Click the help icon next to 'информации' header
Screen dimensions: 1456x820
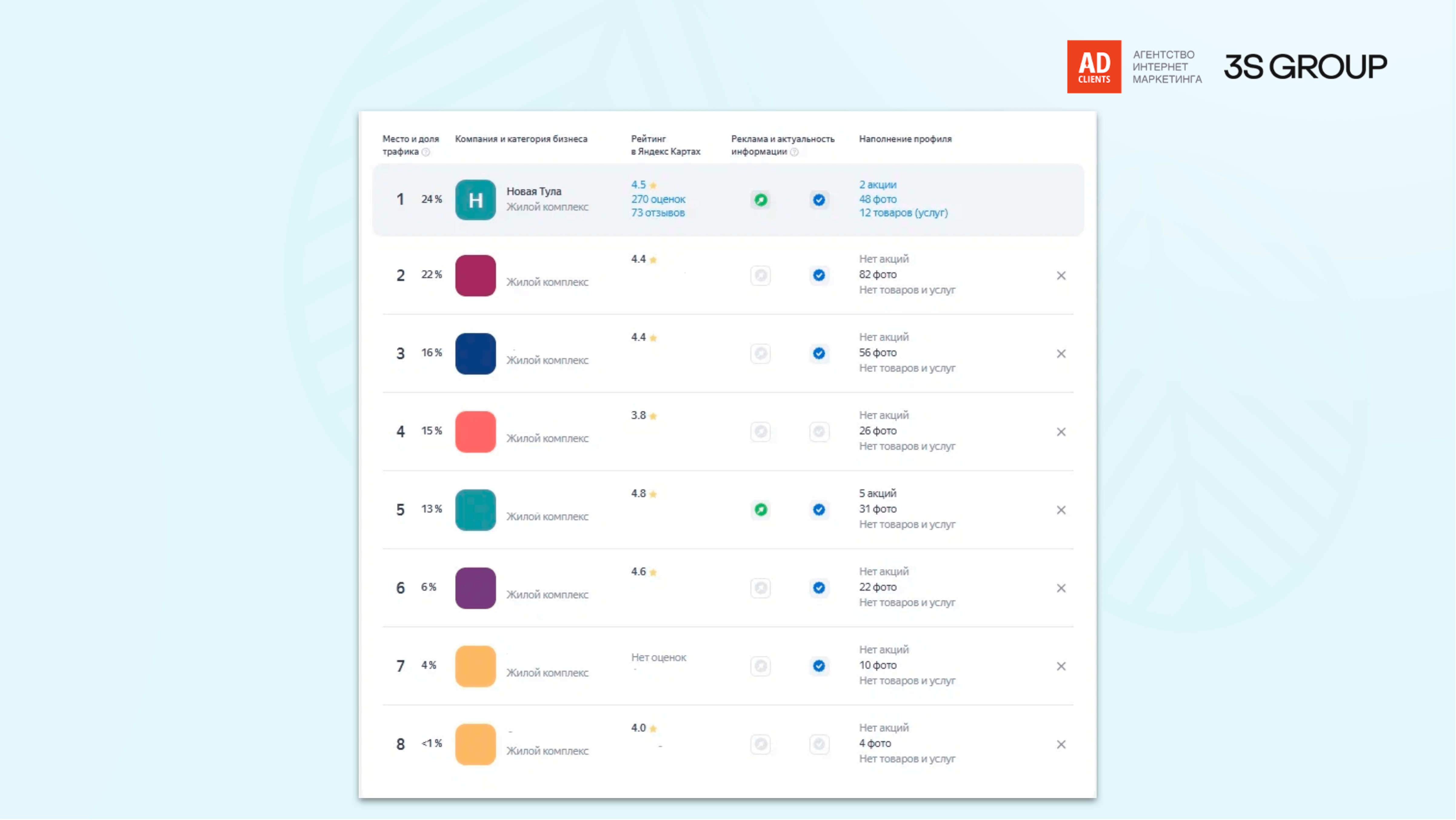[794, 152]
